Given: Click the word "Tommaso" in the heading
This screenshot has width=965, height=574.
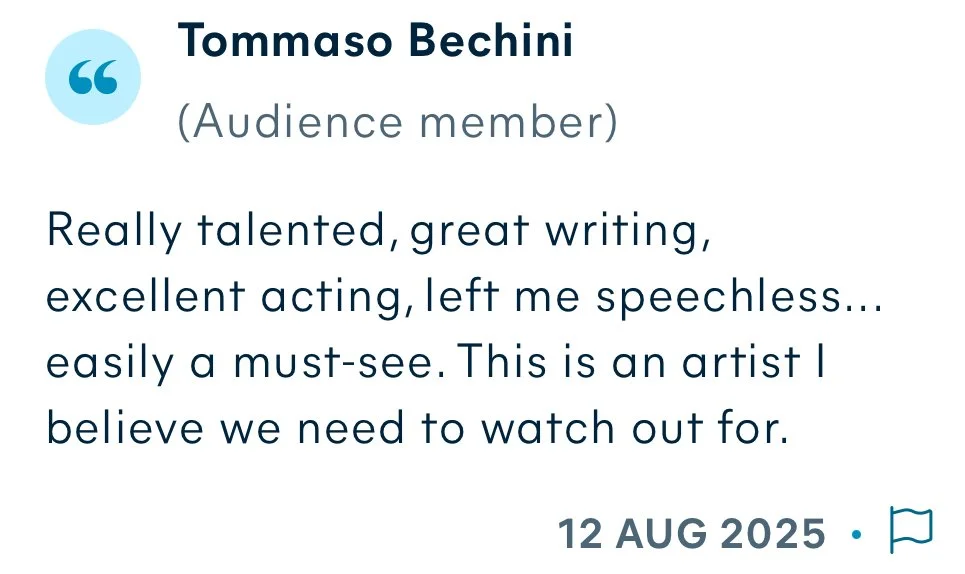Looking at the screenshot, I should 285,41.
